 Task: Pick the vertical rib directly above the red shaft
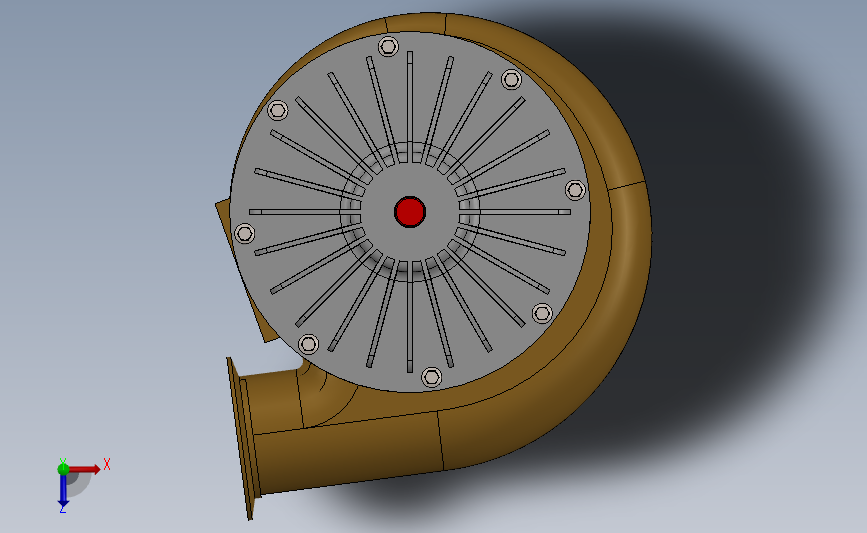point(410,107)
